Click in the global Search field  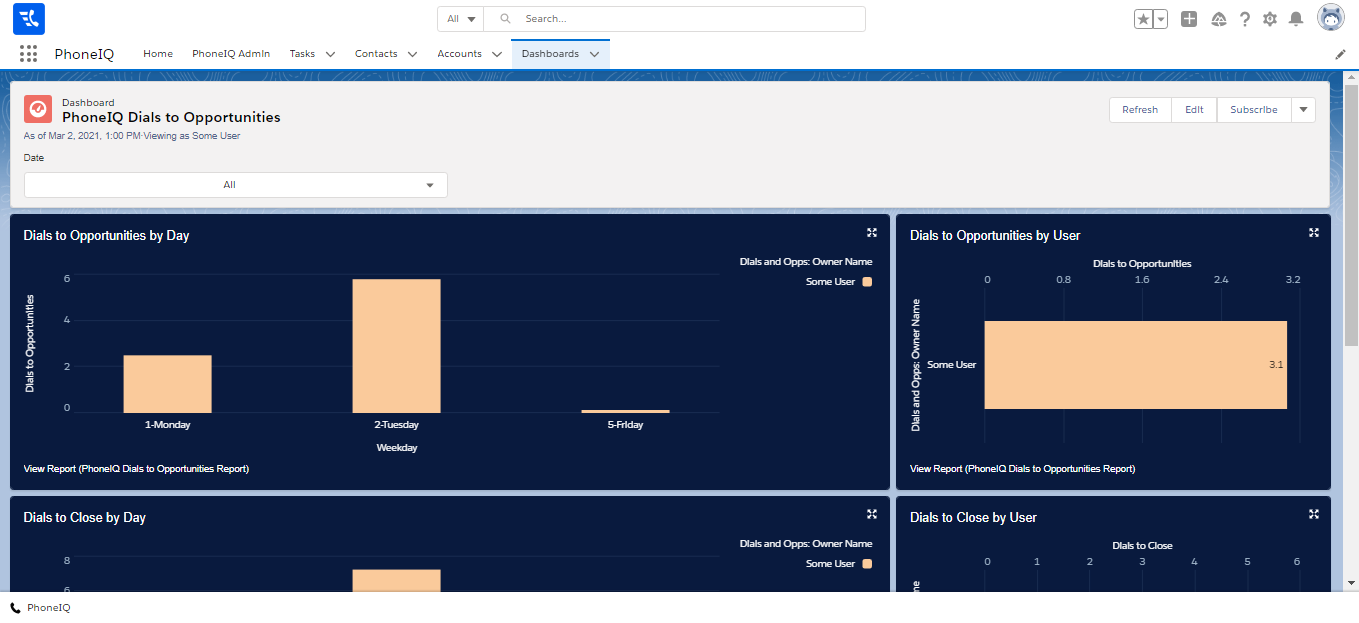690,19
